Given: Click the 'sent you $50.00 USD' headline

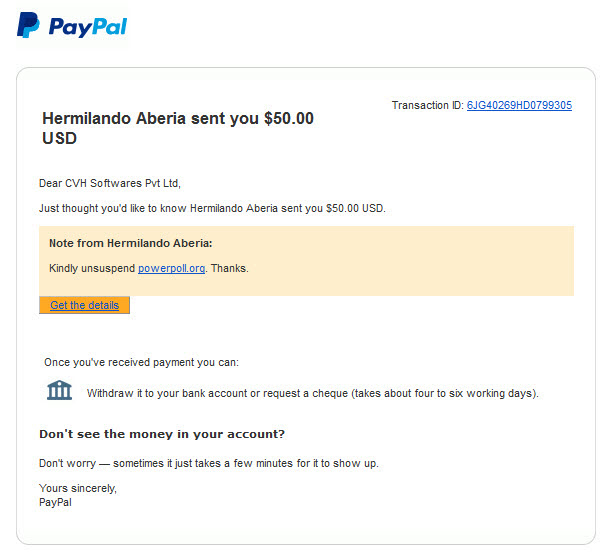Looking at the screenshot, I should coord(178,128).
